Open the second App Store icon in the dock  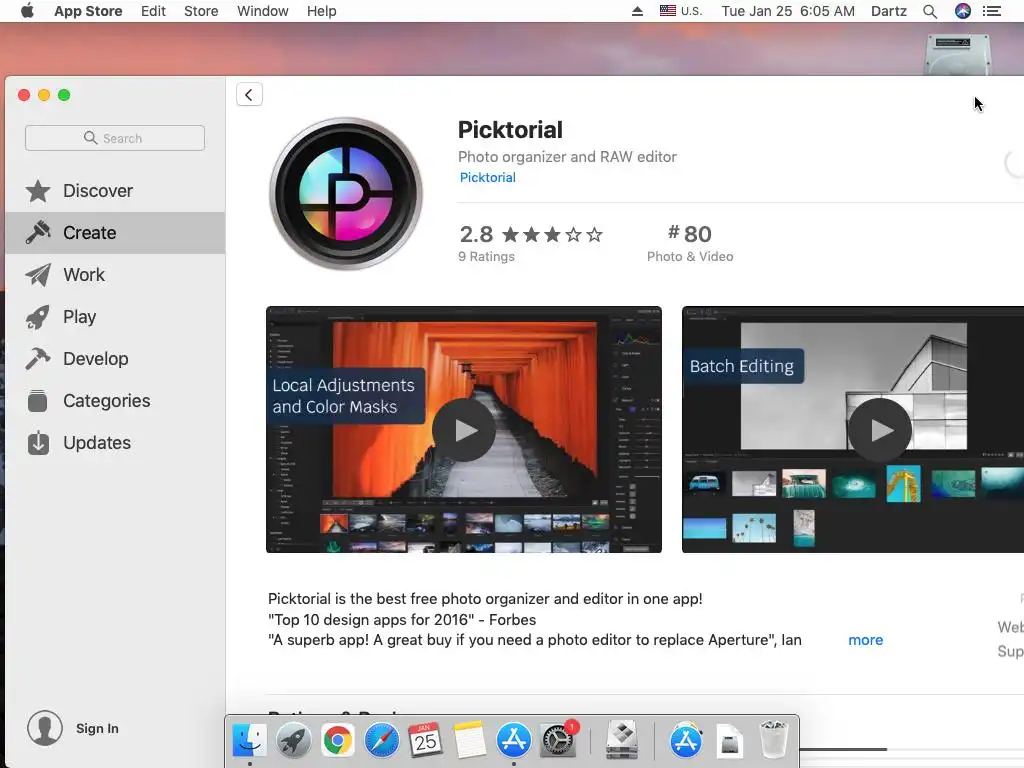coord(686,741)
